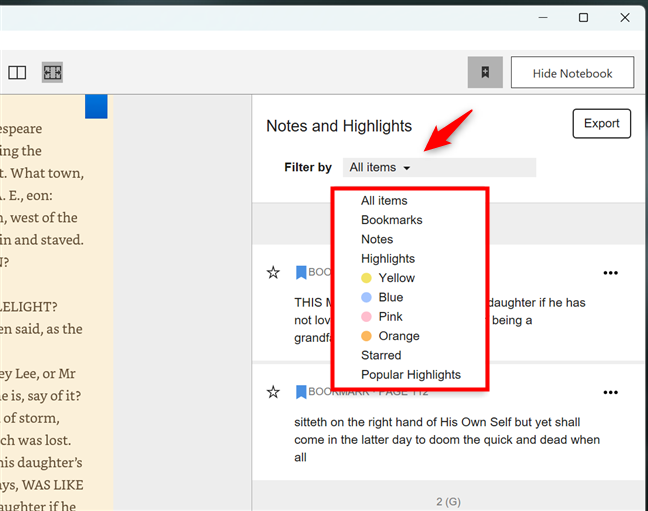648x511 pixels.
Task: Pick 'Notes' in the filter menu
Action: [377, 239]
